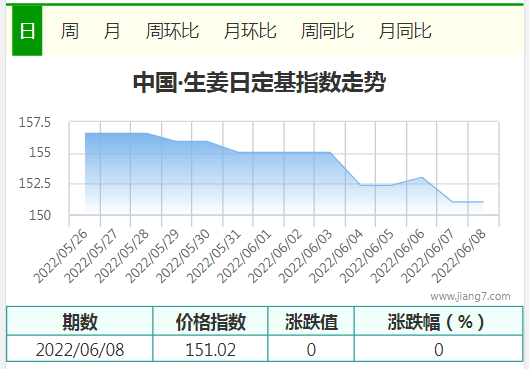
Task: Click x-axis date 2022/05/31
Action: tap(214, 256)
